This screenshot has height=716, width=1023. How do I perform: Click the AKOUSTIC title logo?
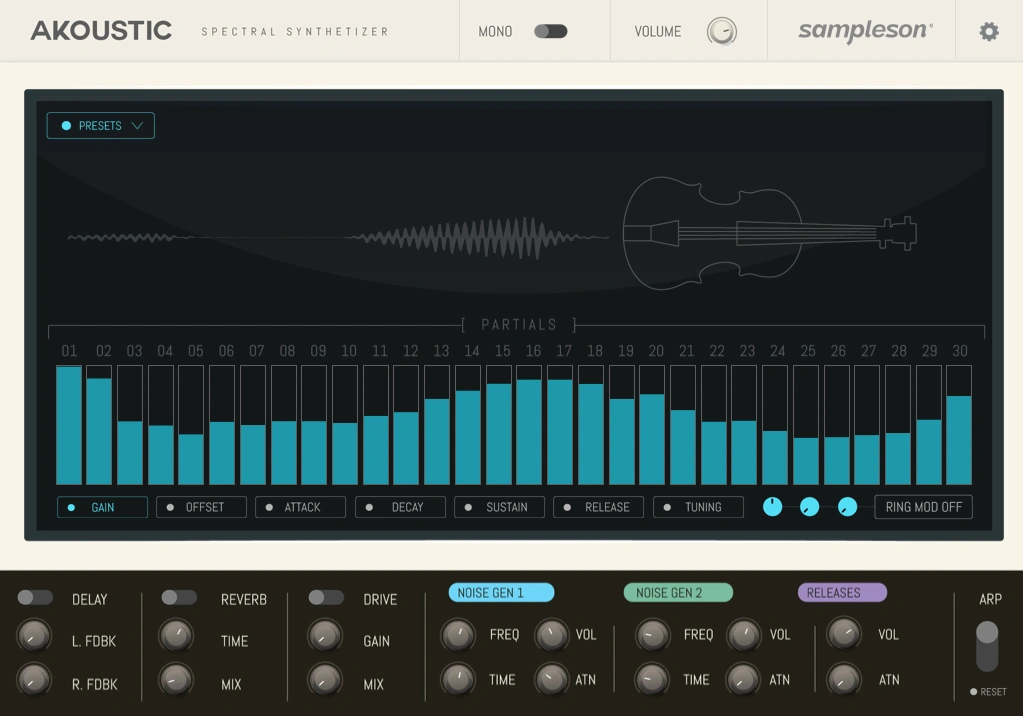101,31
